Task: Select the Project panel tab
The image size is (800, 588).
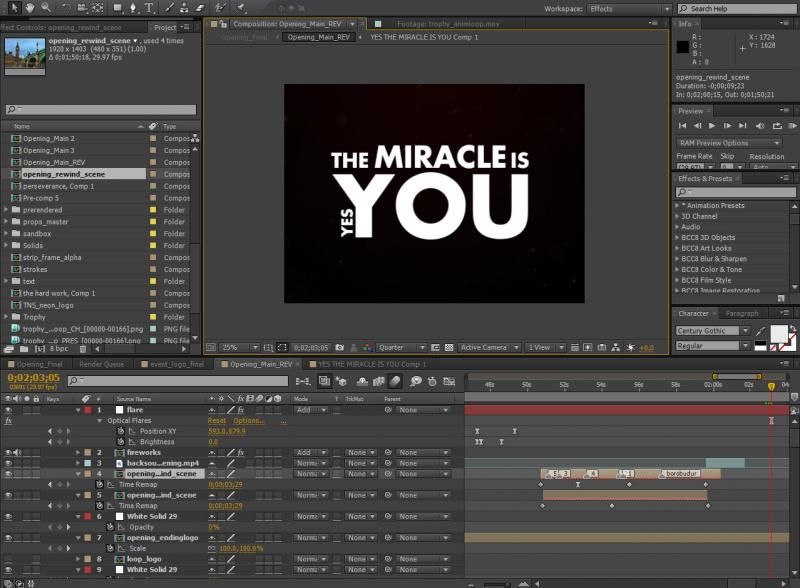Action: tap(165, 27)
